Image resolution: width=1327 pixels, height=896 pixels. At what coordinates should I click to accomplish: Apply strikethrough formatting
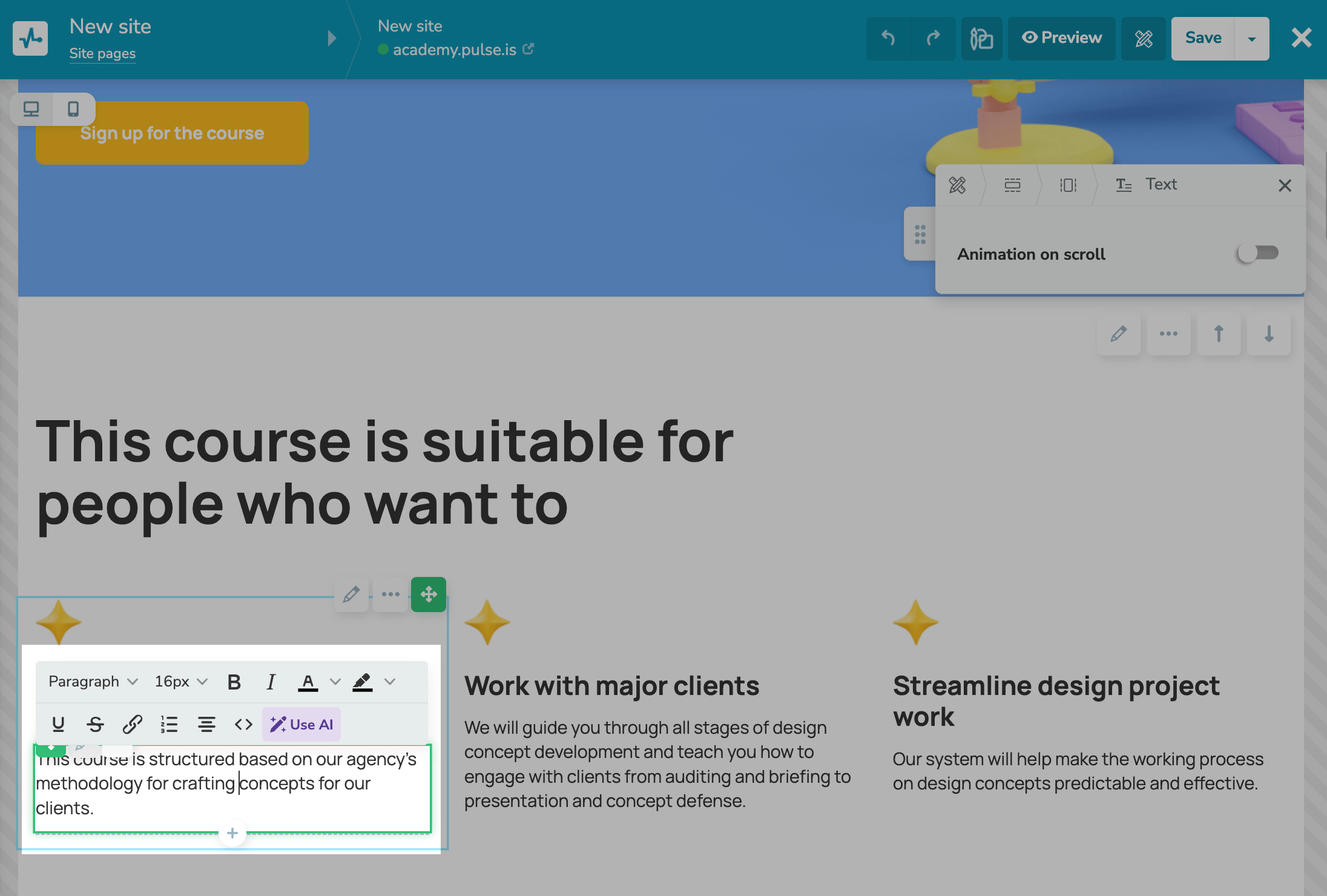(x=95, y=724)
